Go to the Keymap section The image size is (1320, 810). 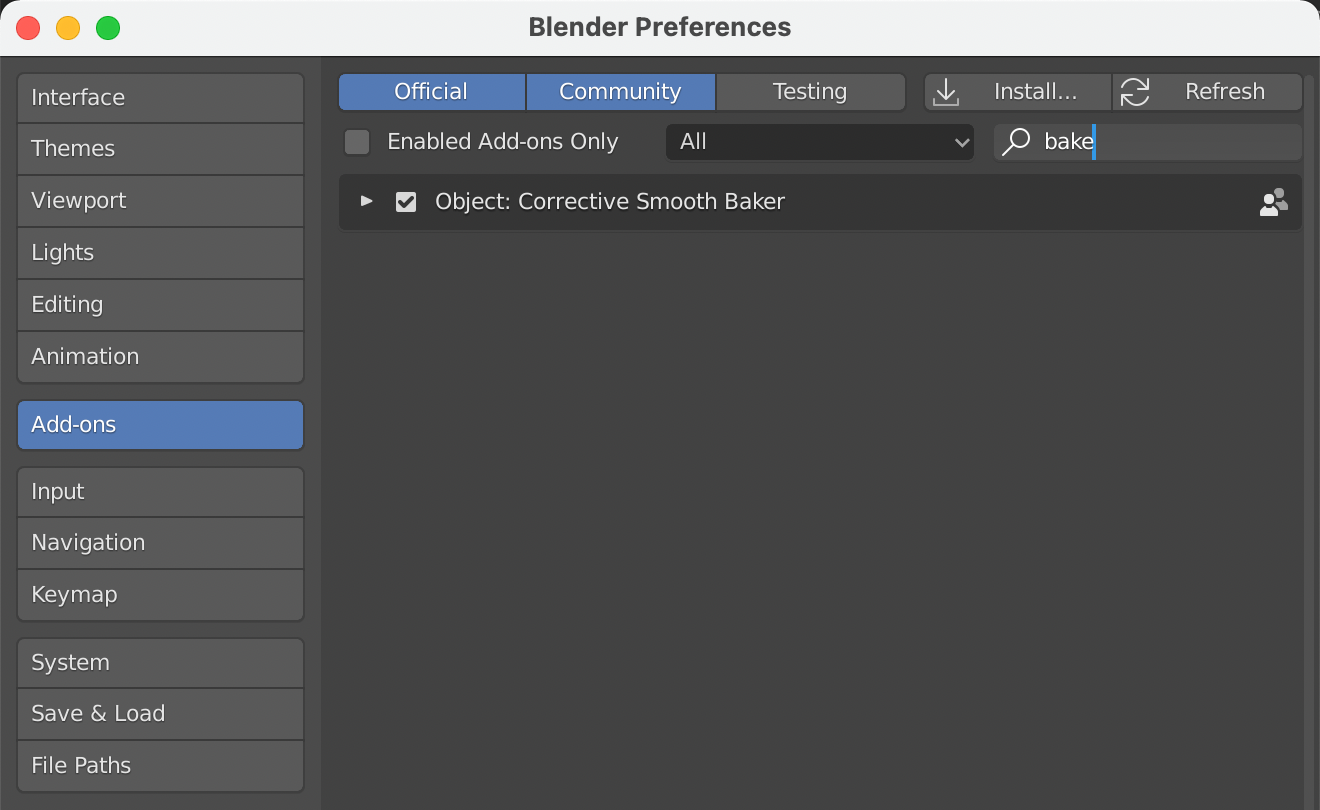160,594
